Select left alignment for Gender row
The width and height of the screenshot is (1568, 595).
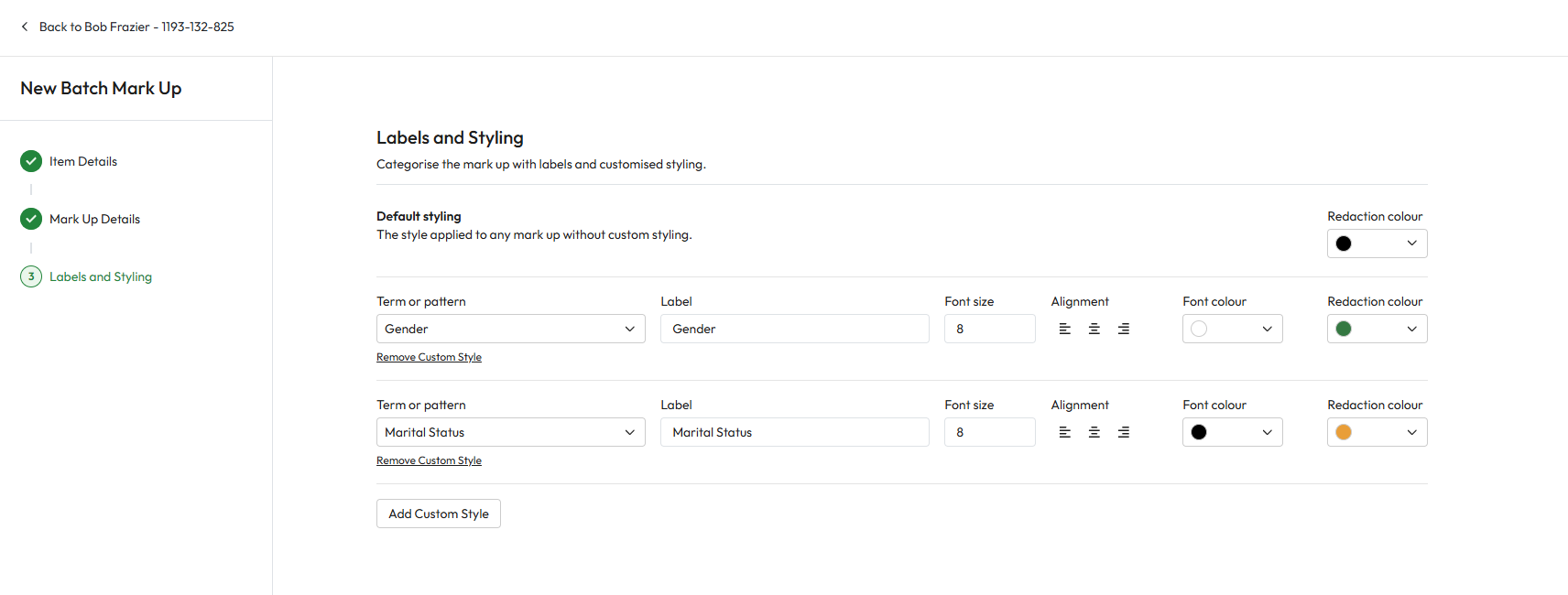point(1064,329)
